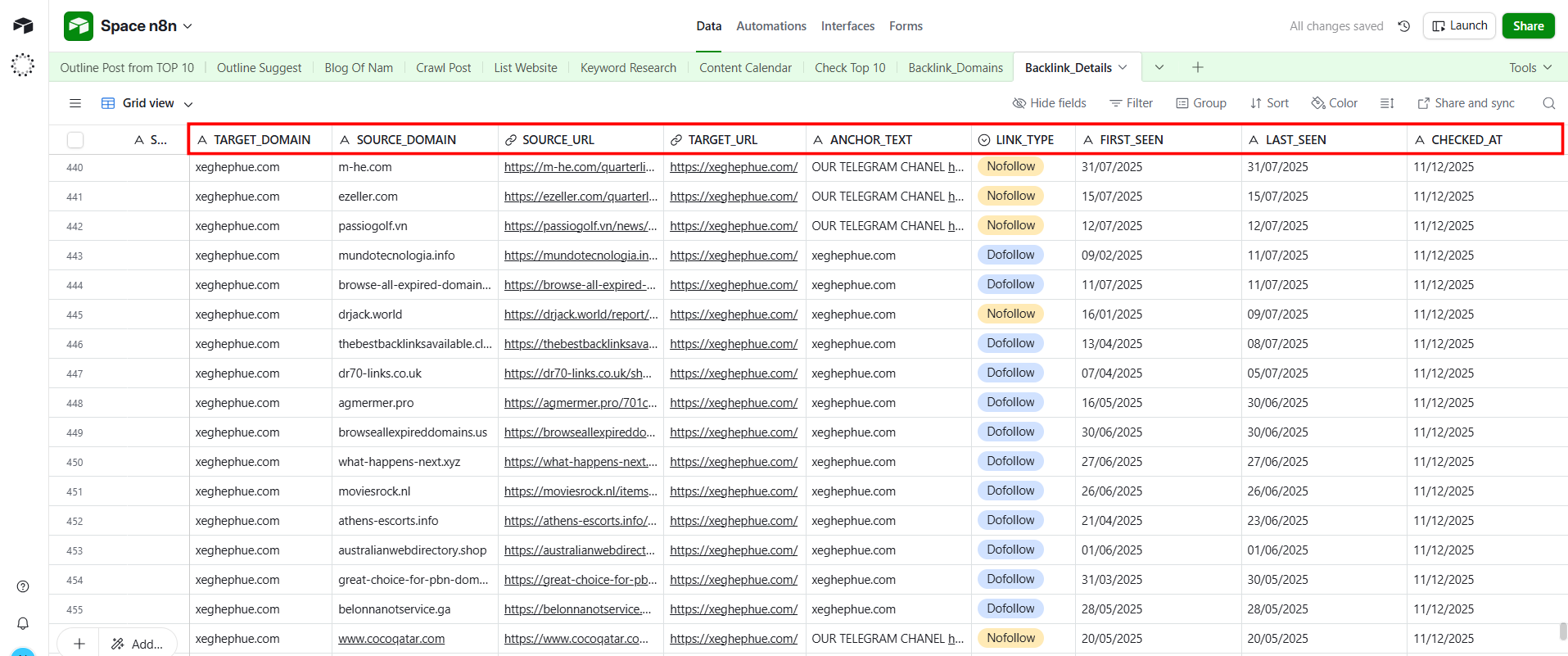Open the Sort menu

click(x=1269, y=103)
